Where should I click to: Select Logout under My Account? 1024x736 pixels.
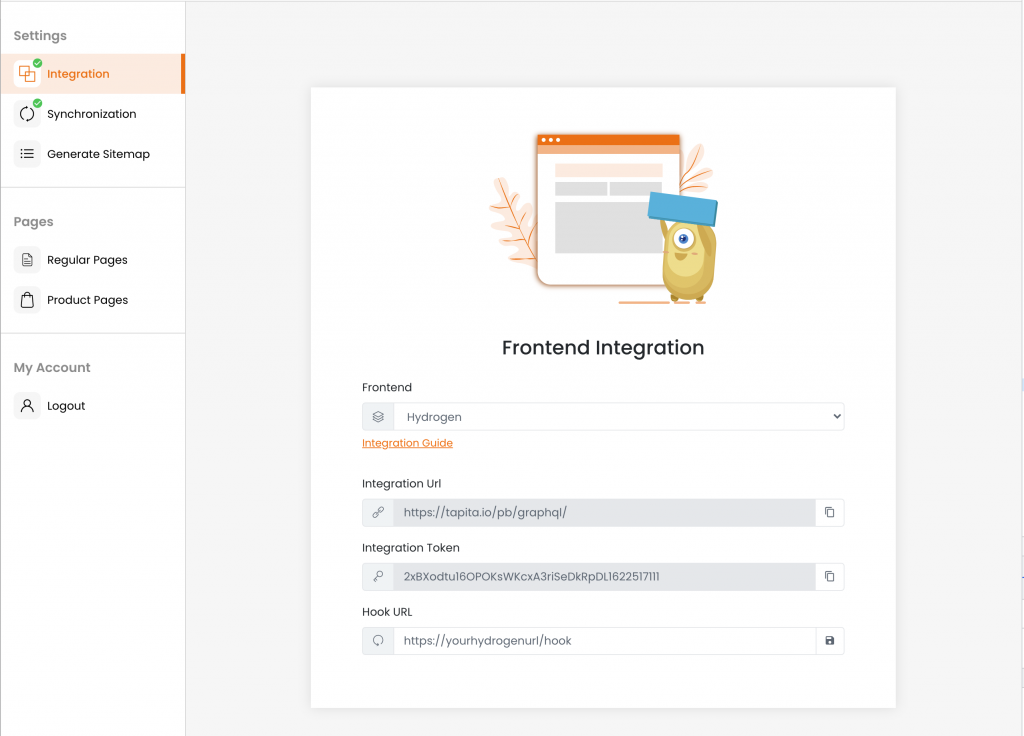[x=92, y=406]
